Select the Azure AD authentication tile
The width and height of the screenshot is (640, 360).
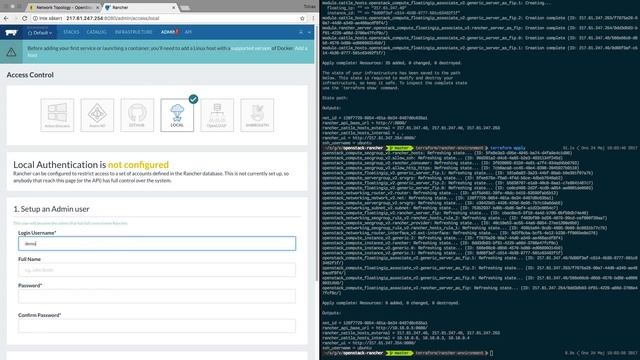(97, 115)
